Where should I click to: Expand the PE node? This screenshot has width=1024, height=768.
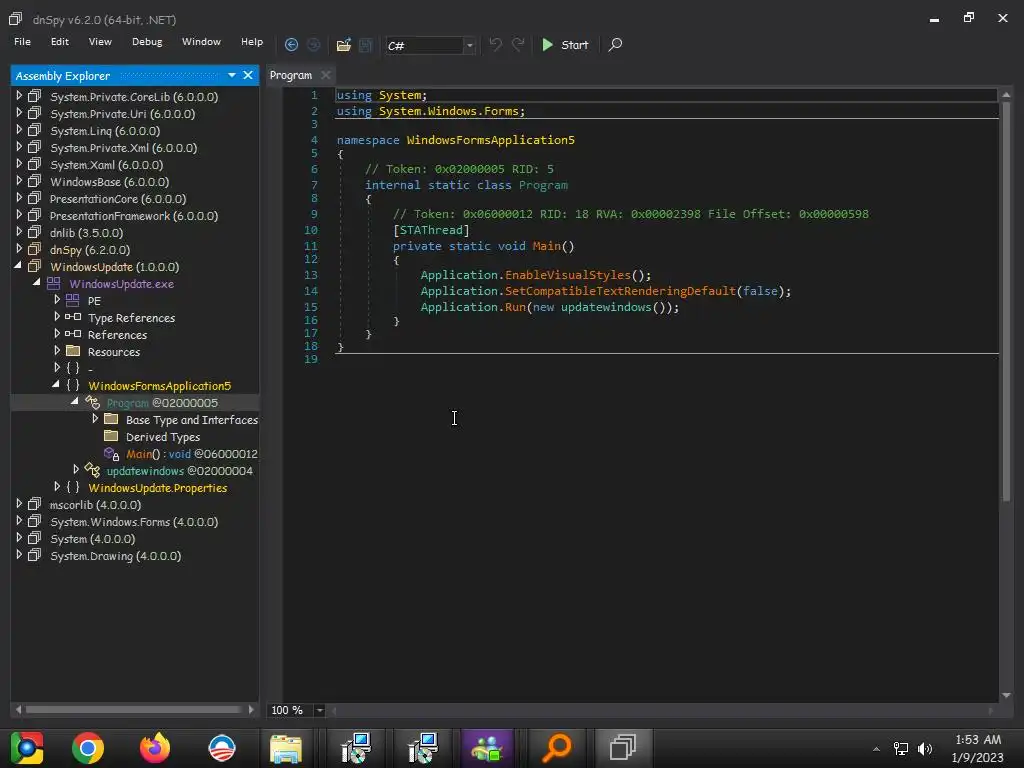pos(57,300)
